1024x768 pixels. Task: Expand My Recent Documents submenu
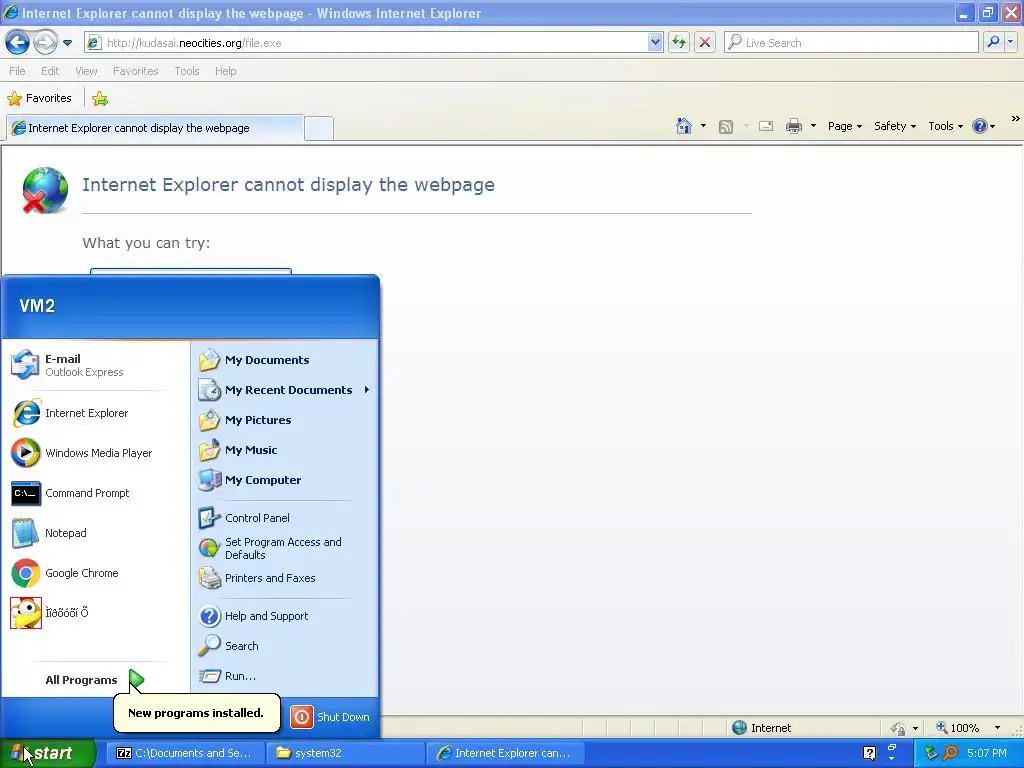(x=285, y=390)
